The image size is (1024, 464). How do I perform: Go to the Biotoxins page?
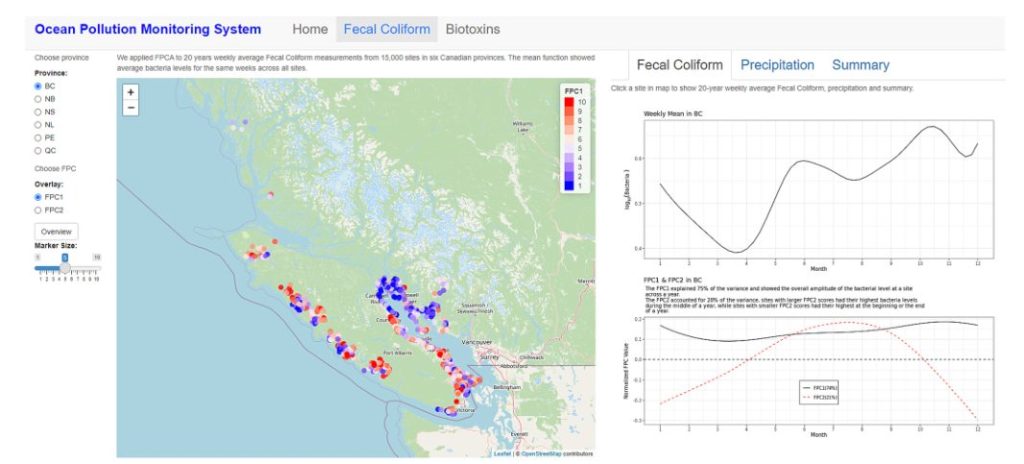(473, 29)
